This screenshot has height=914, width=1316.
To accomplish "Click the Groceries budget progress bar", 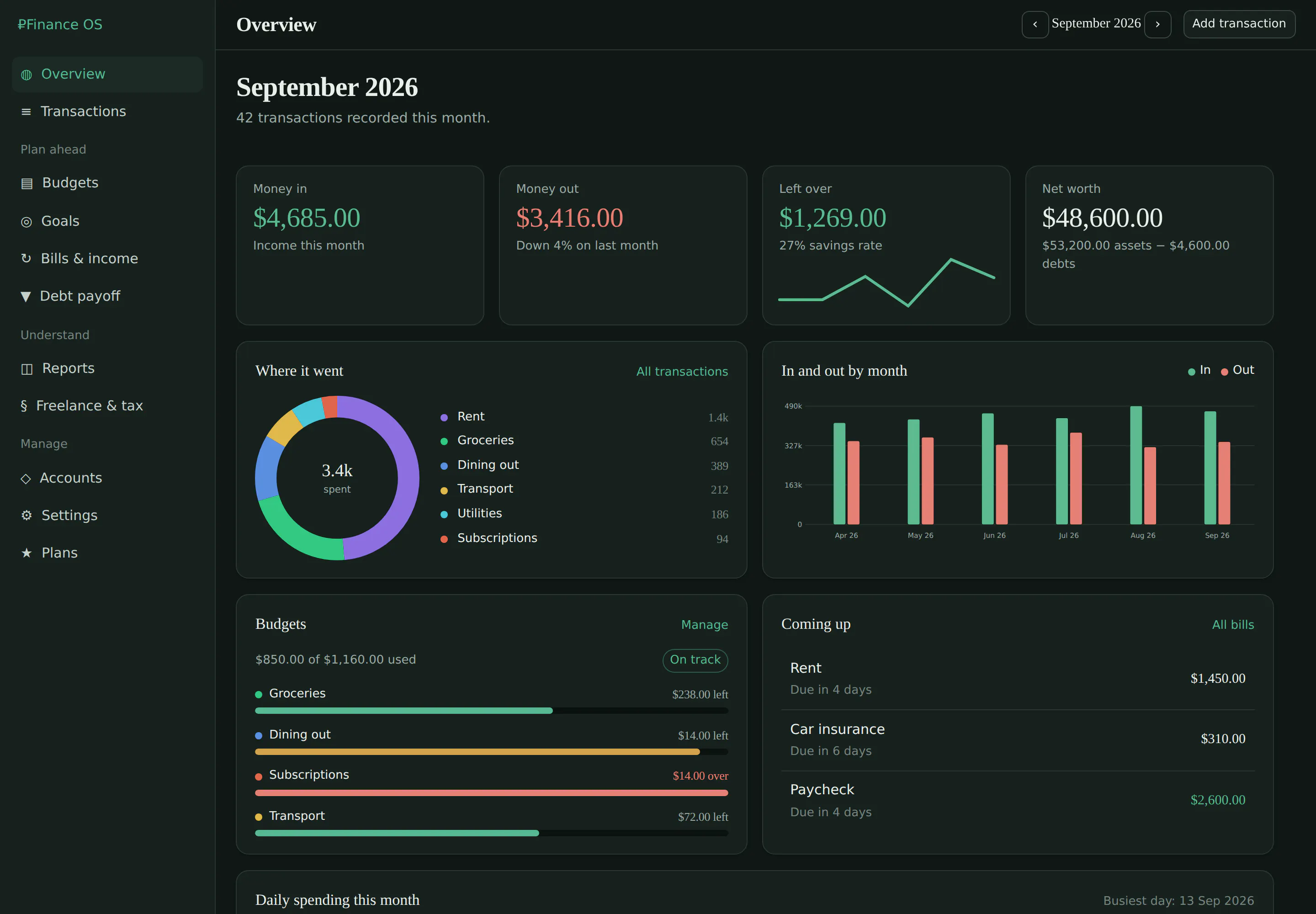I will 491,711.
